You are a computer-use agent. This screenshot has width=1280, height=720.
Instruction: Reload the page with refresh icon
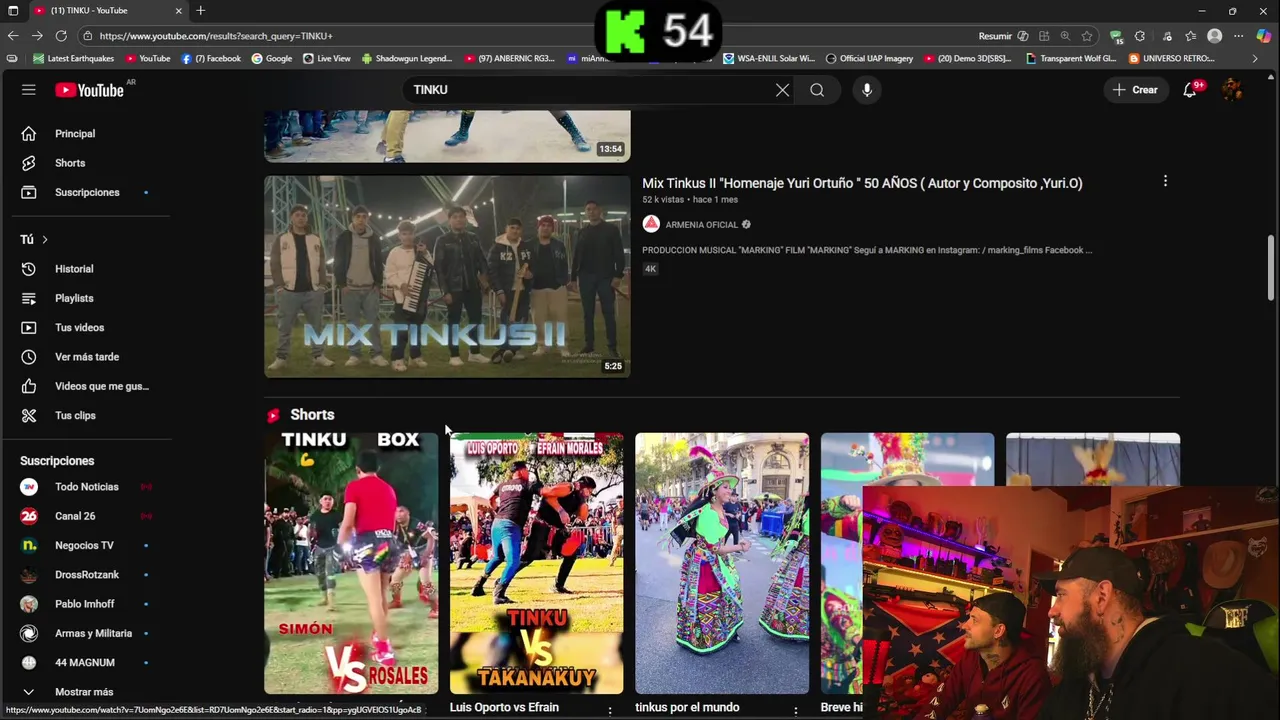[x=61, y=36]
